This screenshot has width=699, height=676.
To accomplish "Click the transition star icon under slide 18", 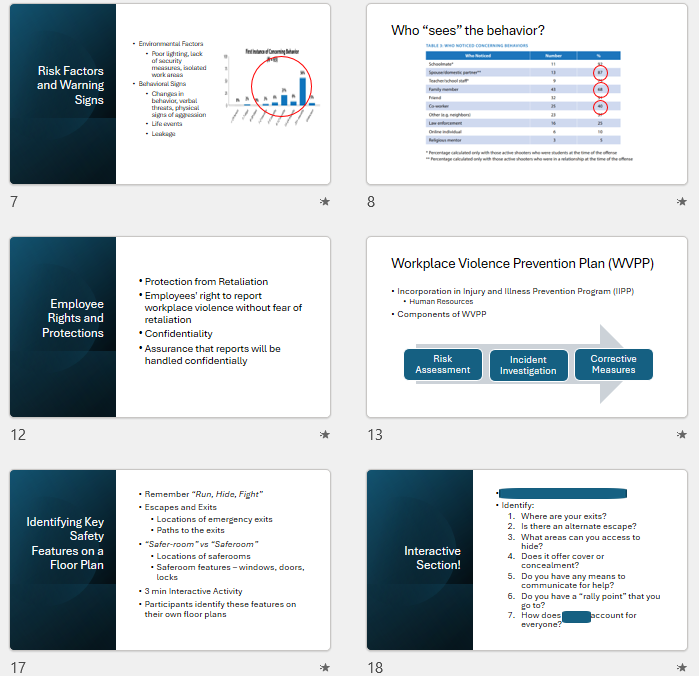I will click(681, 667).
